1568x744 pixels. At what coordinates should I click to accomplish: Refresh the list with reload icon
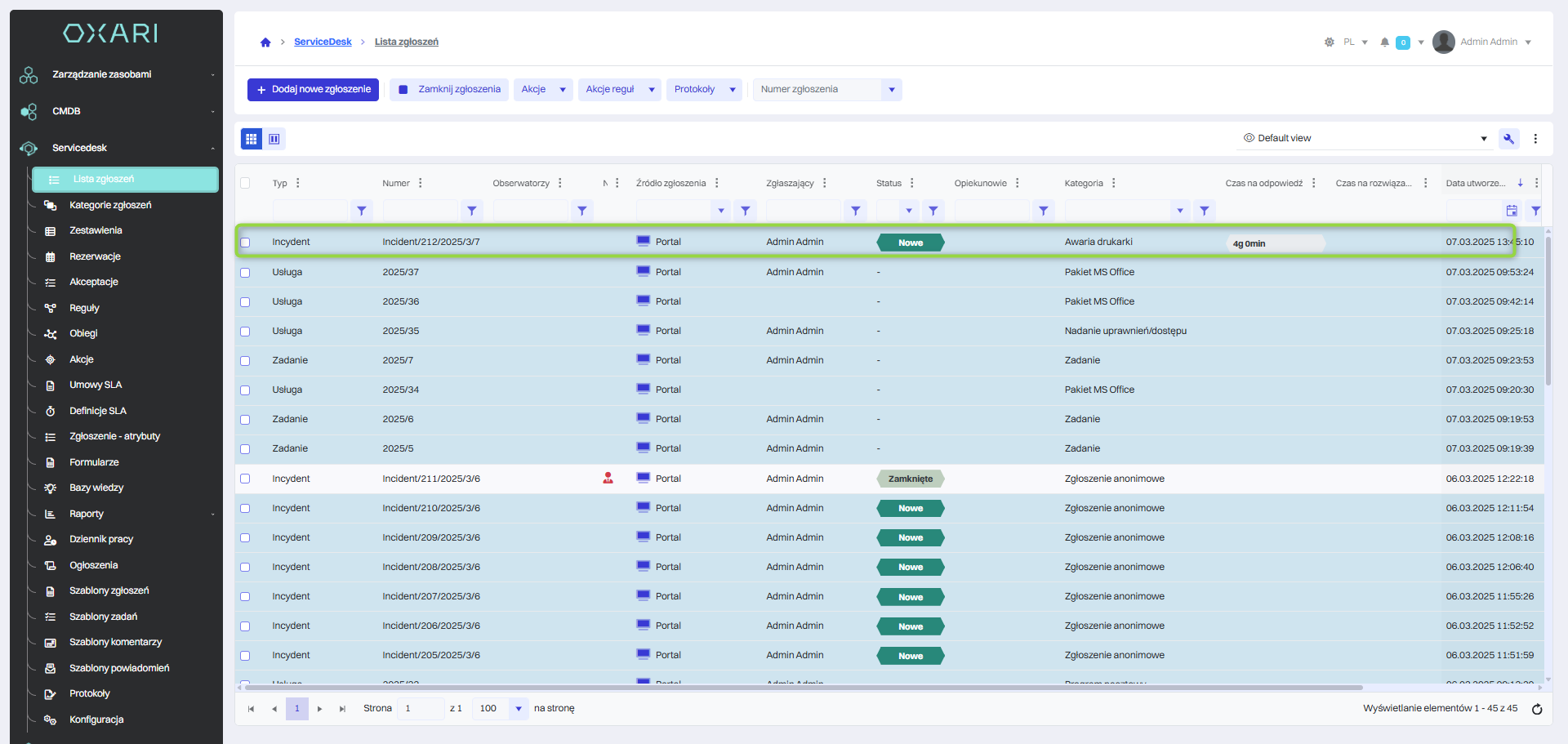point(1536,709)
